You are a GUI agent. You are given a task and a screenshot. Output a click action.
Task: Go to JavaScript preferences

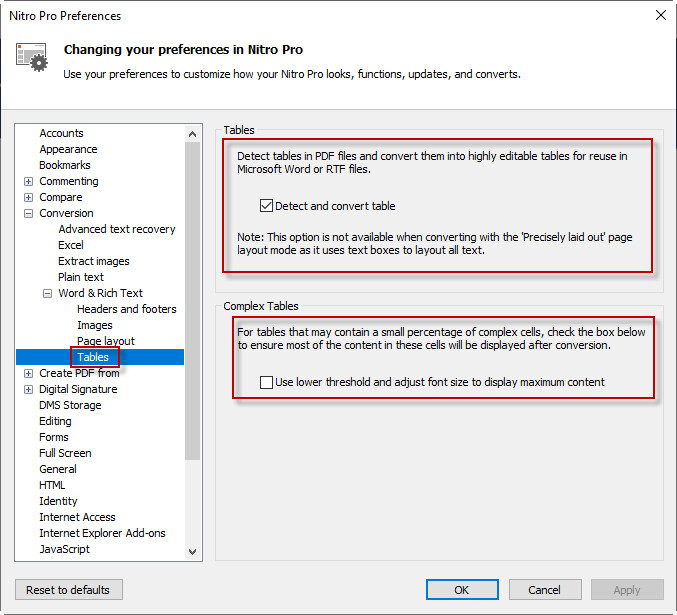[x=64, y=549]
